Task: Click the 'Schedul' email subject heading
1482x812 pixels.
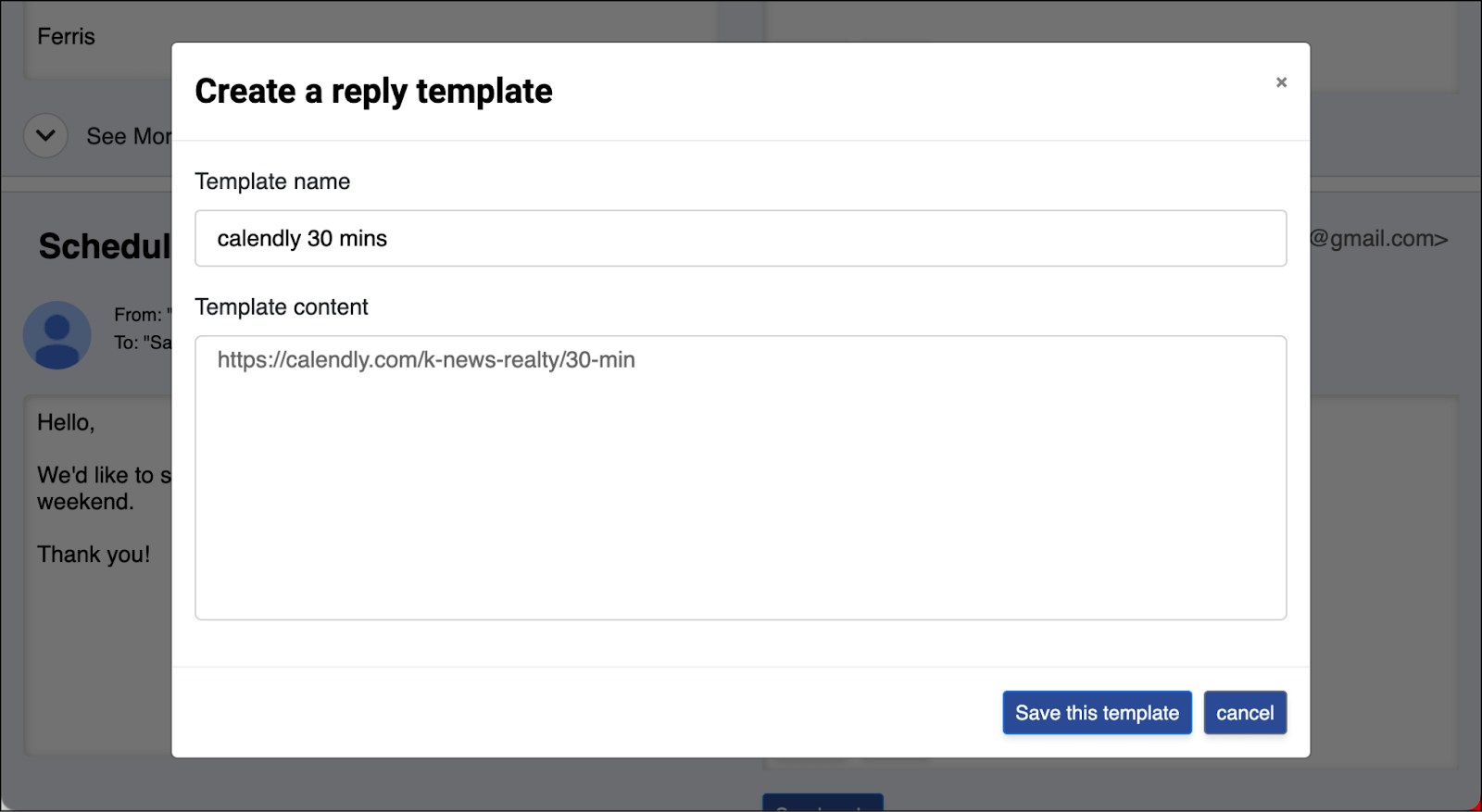Action: [105, 246]
